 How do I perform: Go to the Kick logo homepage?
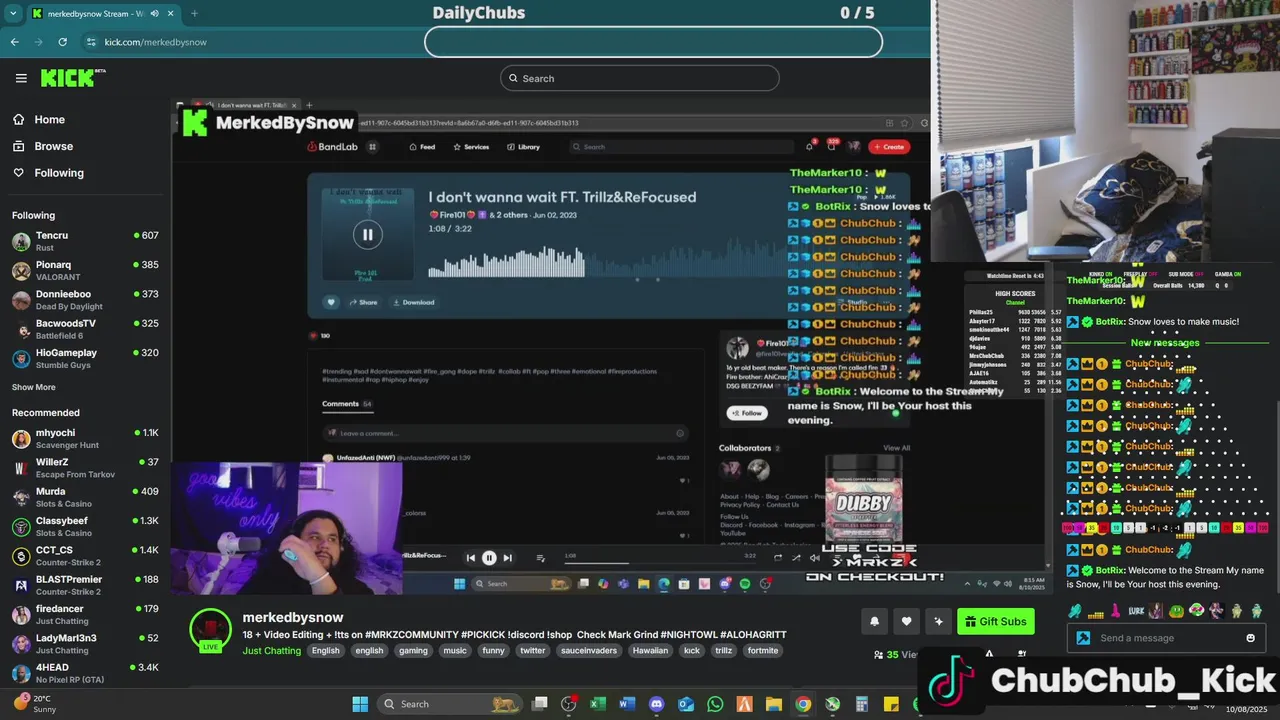tap(73, 78)
